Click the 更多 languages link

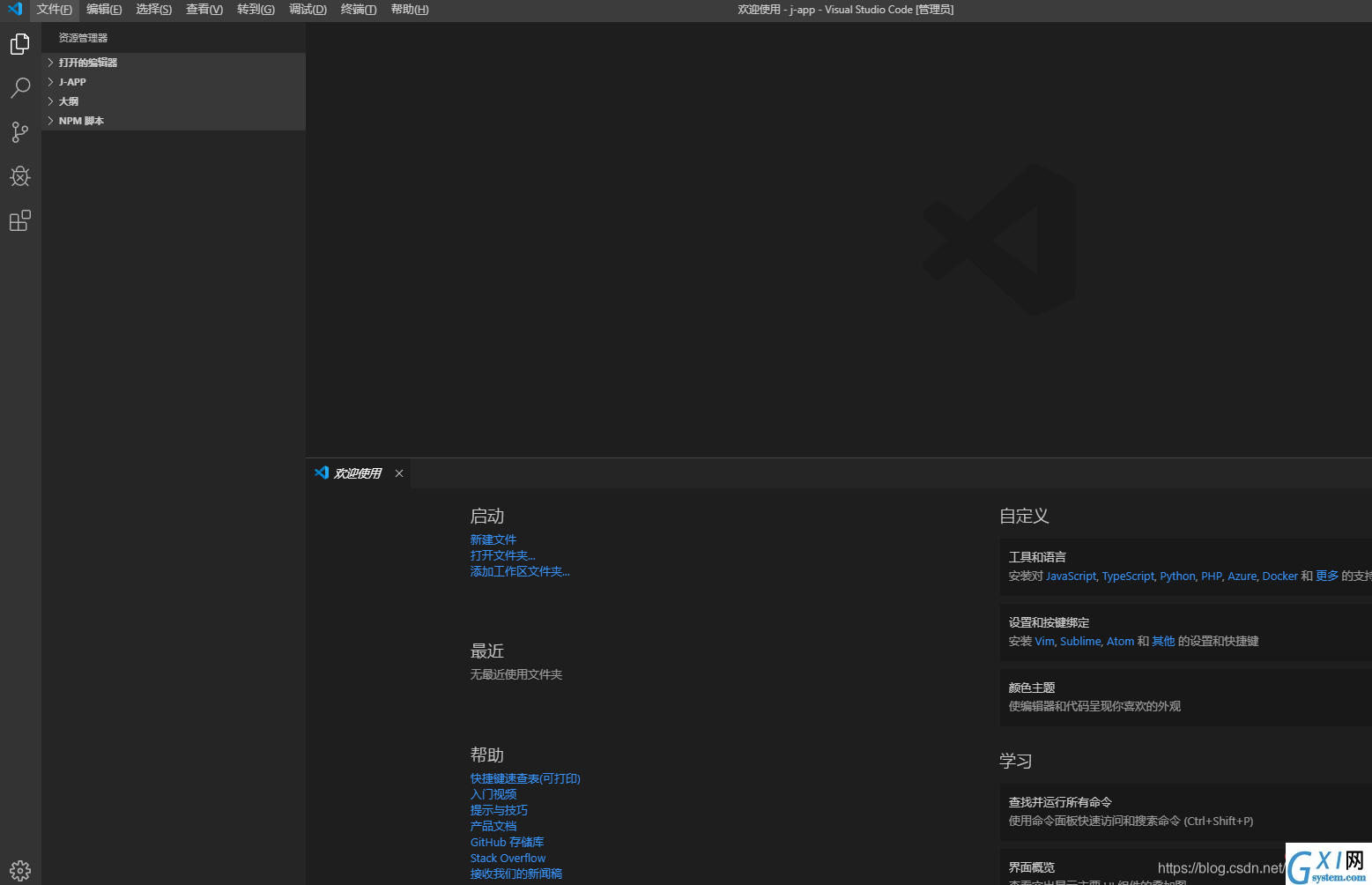point(1327,576)
